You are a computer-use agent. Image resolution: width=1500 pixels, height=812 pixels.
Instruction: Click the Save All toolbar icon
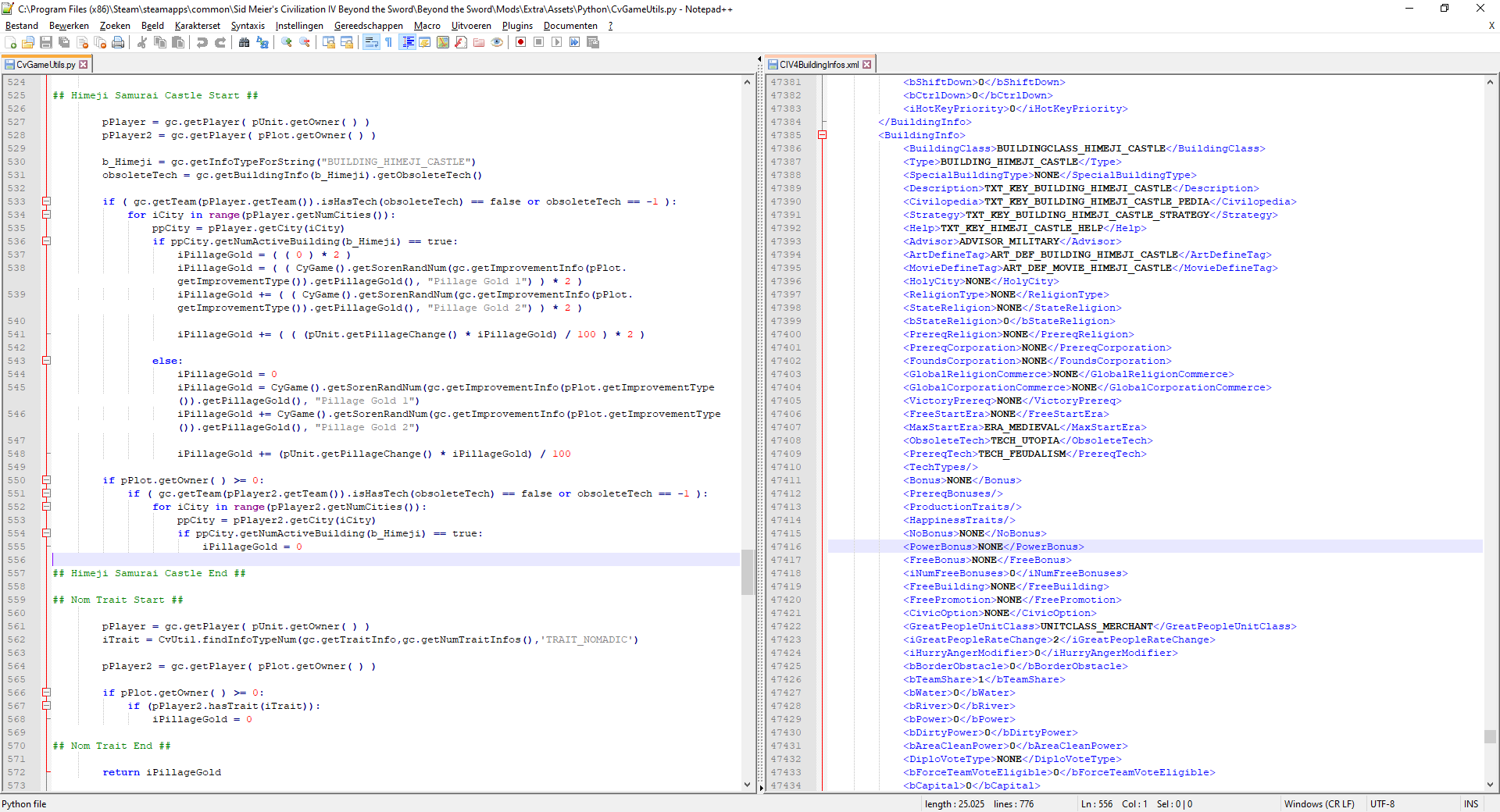click(x=64, y=42)
